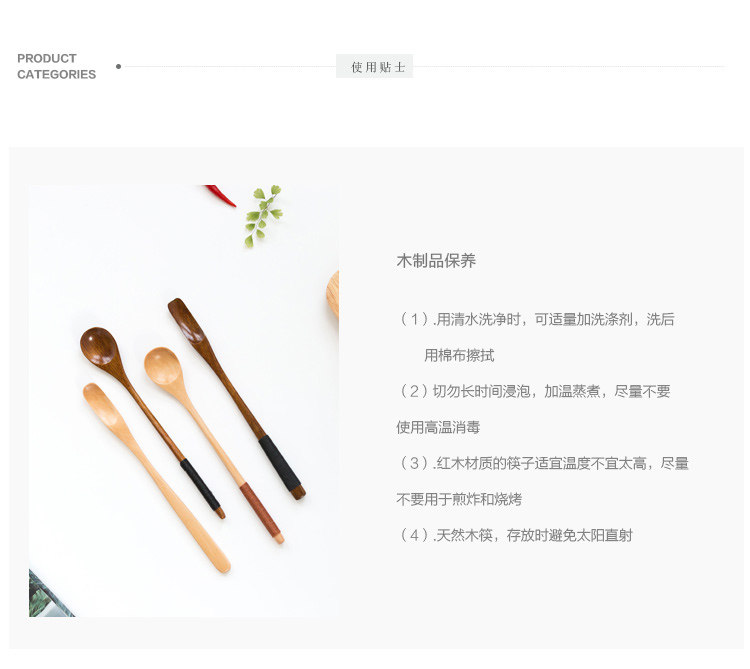Click the 木制品保养 title
This screenshot has height=669, width=750.
[436, 261]
